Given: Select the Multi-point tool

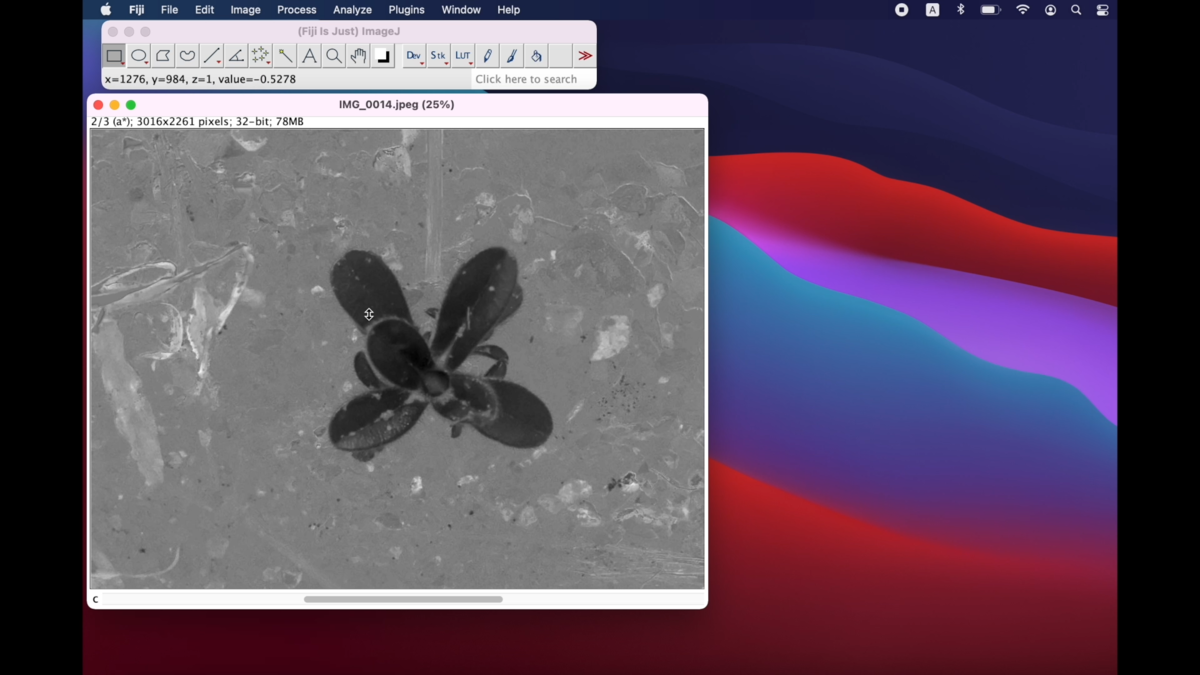Looking at the screenshot, I should click(261, 56).
